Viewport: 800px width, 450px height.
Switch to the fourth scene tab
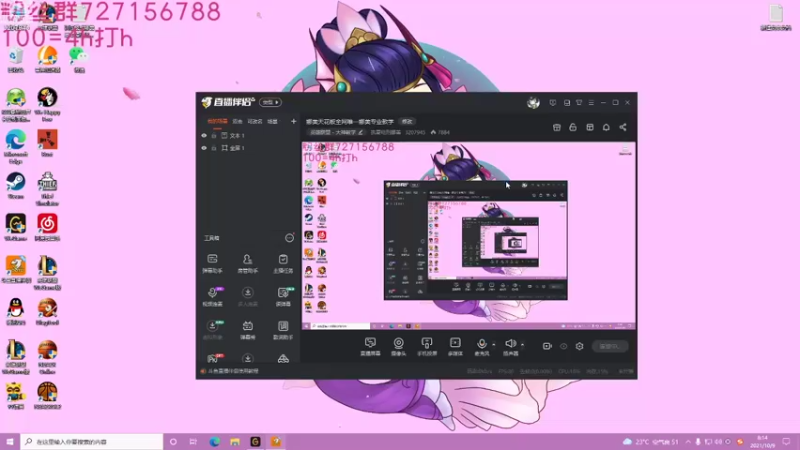click(x=273, y=121)
